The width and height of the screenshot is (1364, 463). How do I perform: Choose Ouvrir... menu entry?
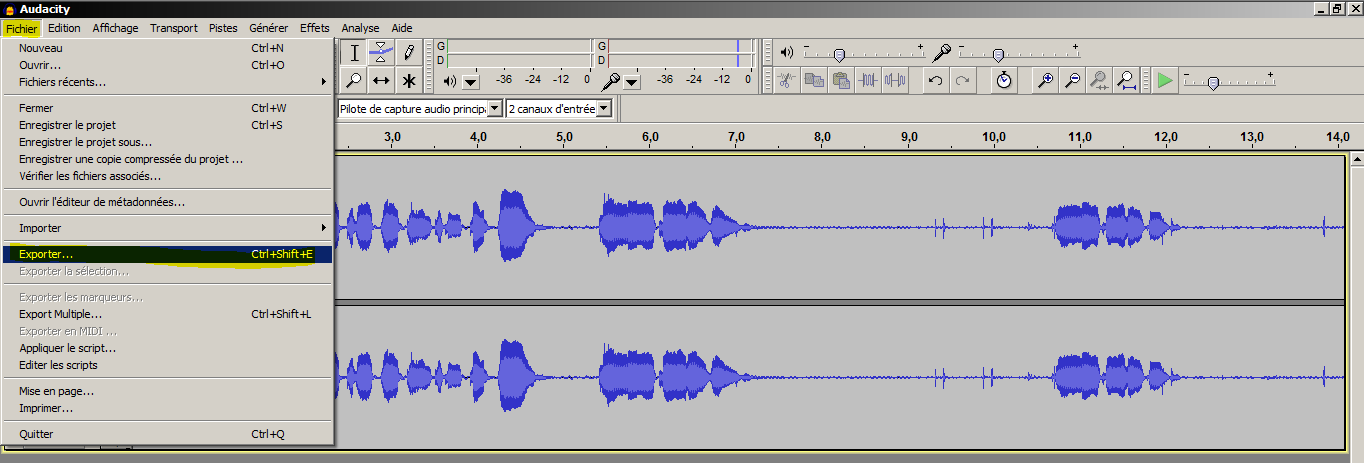click(168, 65)
